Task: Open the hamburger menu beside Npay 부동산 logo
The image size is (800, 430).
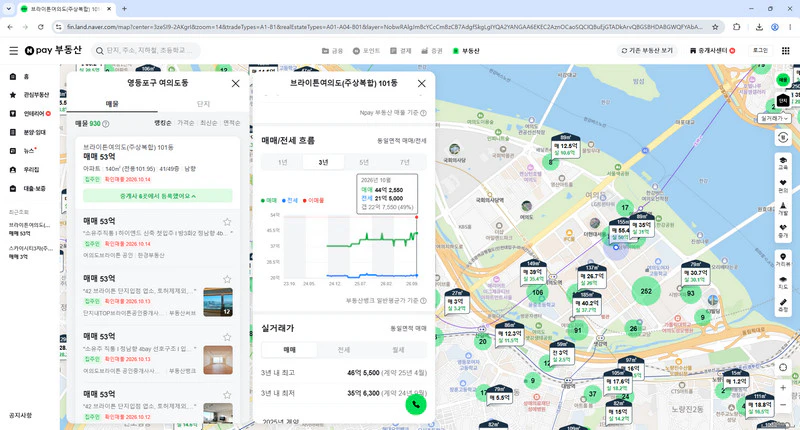Action: [x=14, y=50]
